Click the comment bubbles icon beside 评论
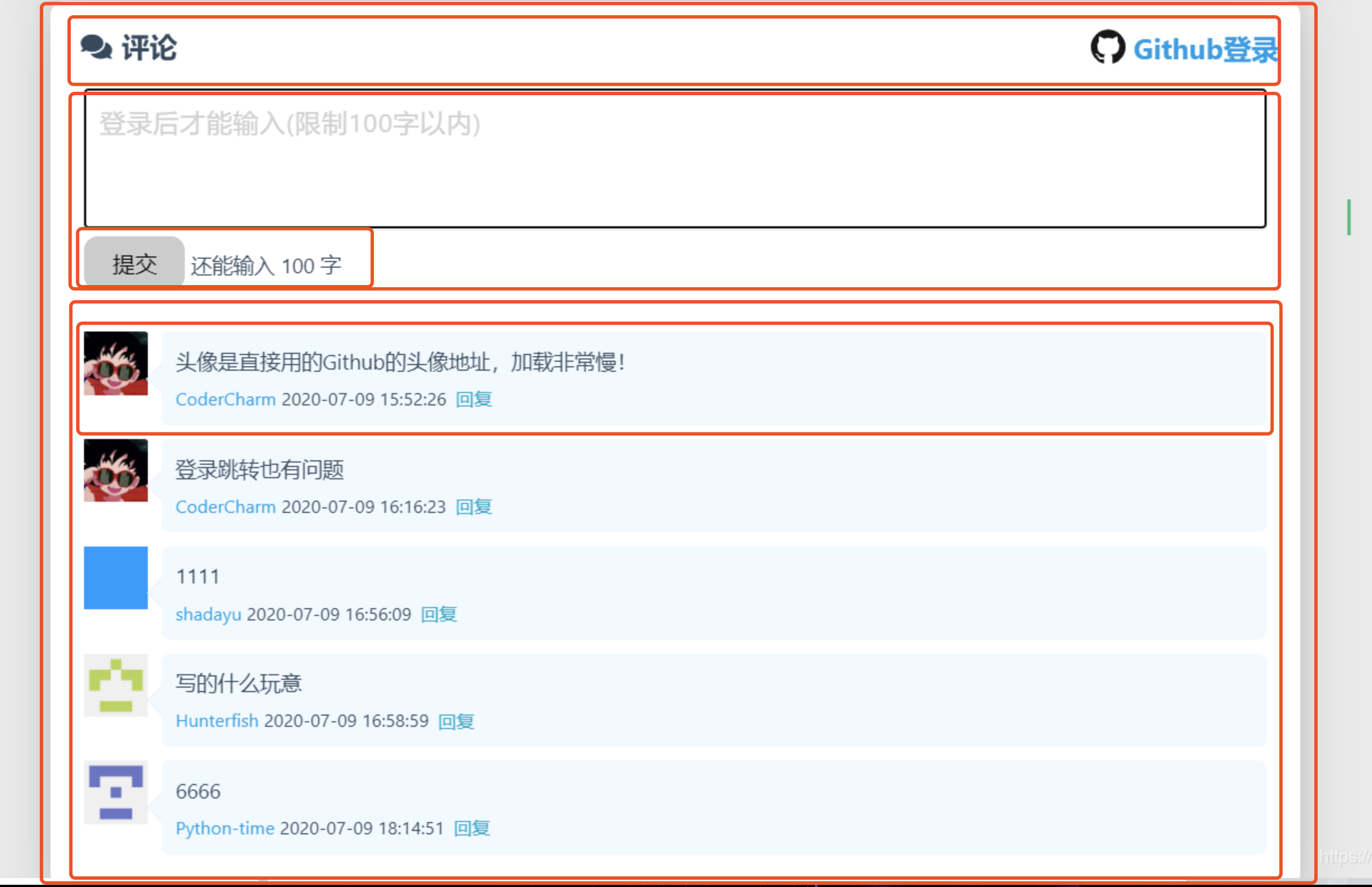Image resolution: width=1372 pixels, height=887 pixels. point(96,46)
